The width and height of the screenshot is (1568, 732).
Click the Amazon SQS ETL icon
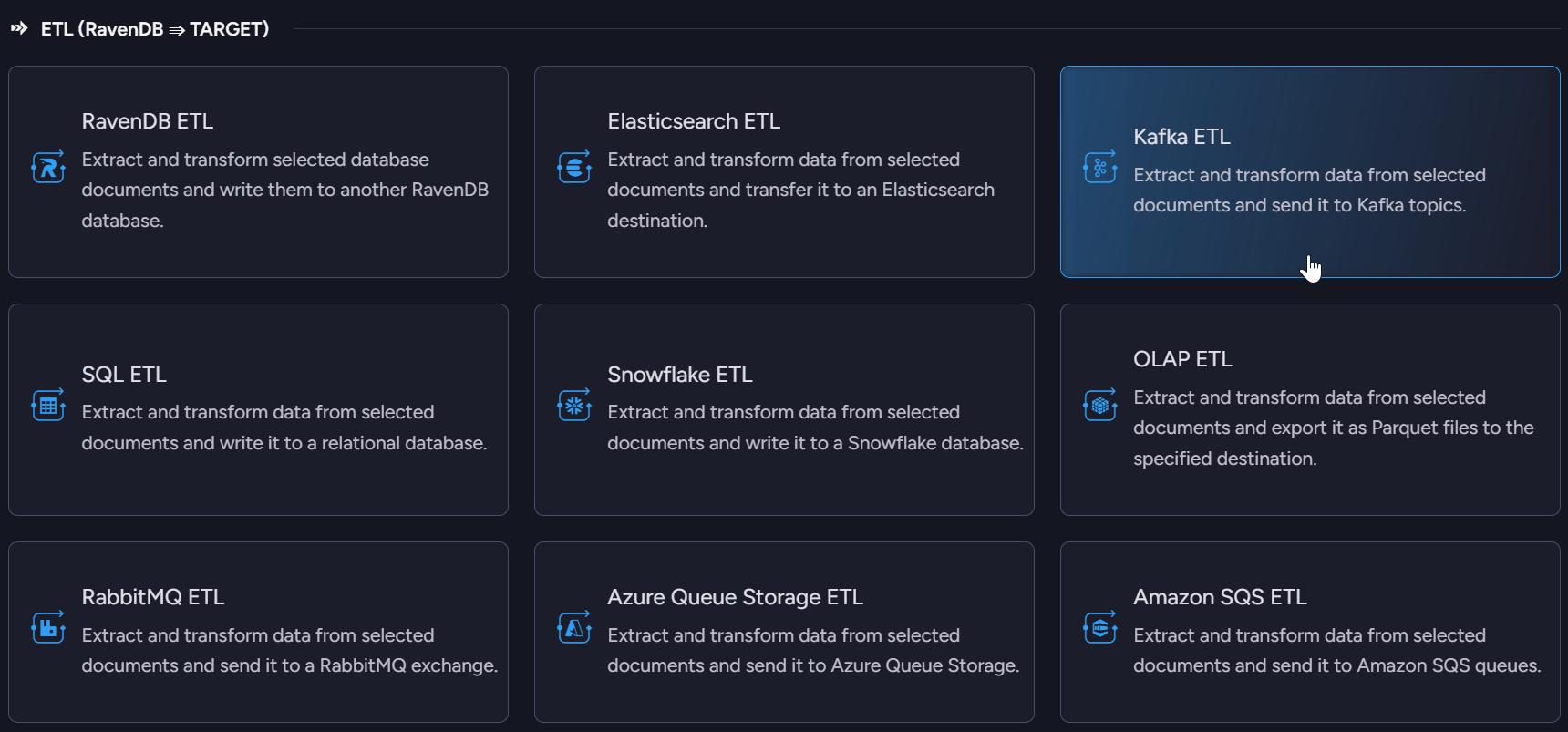1100,627
